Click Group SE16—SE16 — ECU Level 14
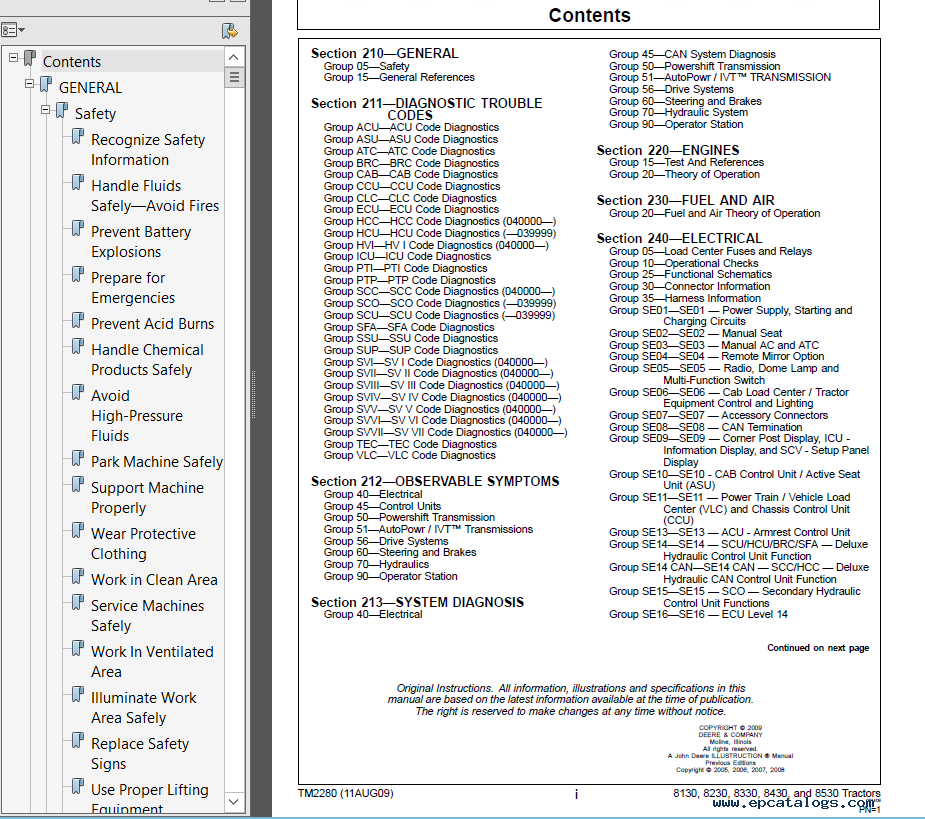 tap(698, 614)
